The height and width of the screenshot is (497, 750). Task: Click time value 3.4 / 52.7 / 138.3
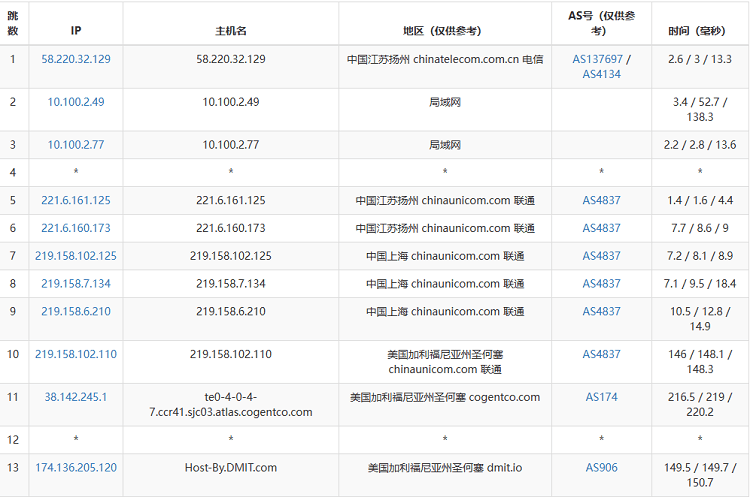[x=700, y=110]
